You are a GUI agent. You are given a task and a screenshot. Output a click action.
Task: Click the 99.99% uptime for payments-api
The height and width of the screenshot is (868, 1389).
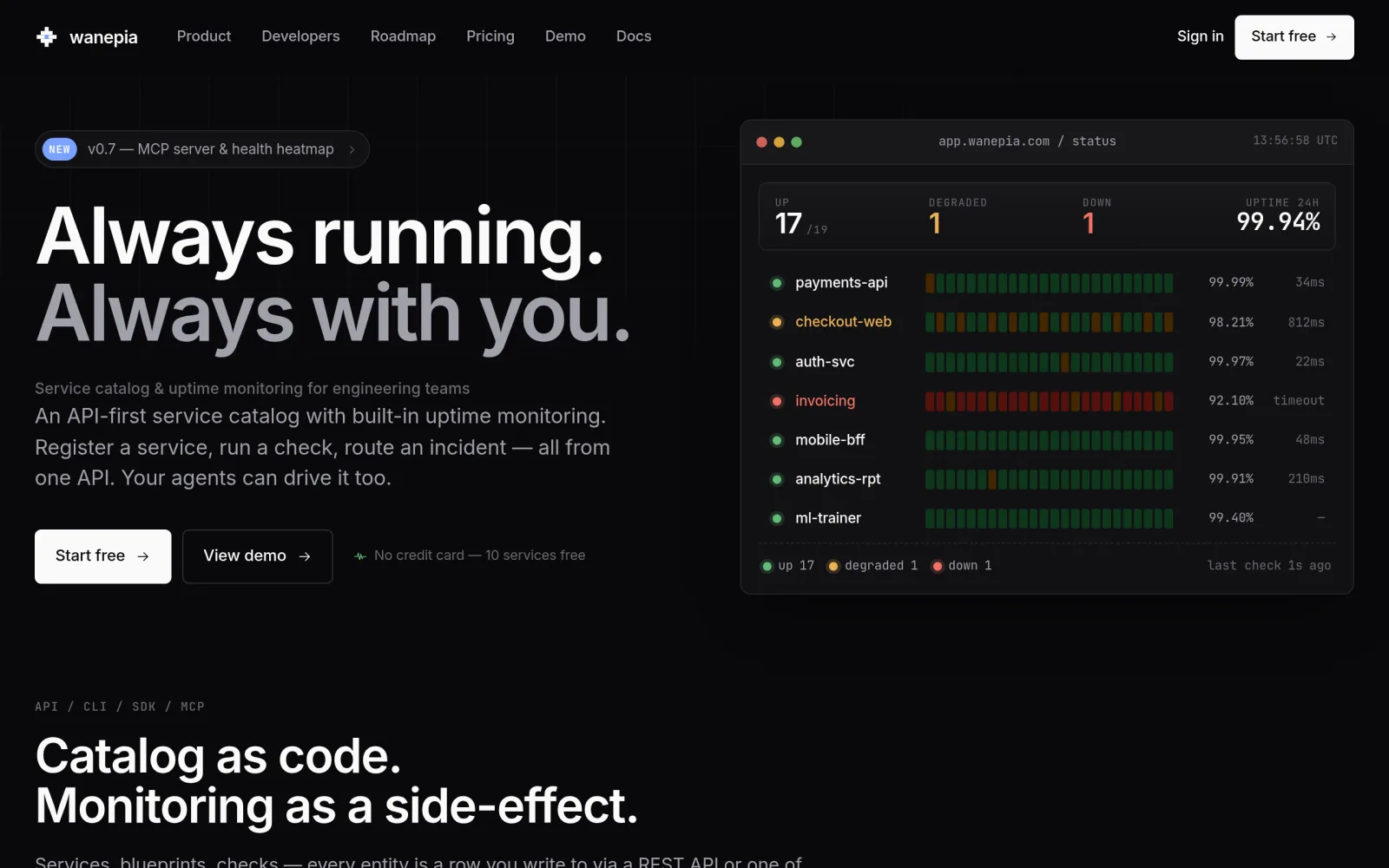point(1231,282)
